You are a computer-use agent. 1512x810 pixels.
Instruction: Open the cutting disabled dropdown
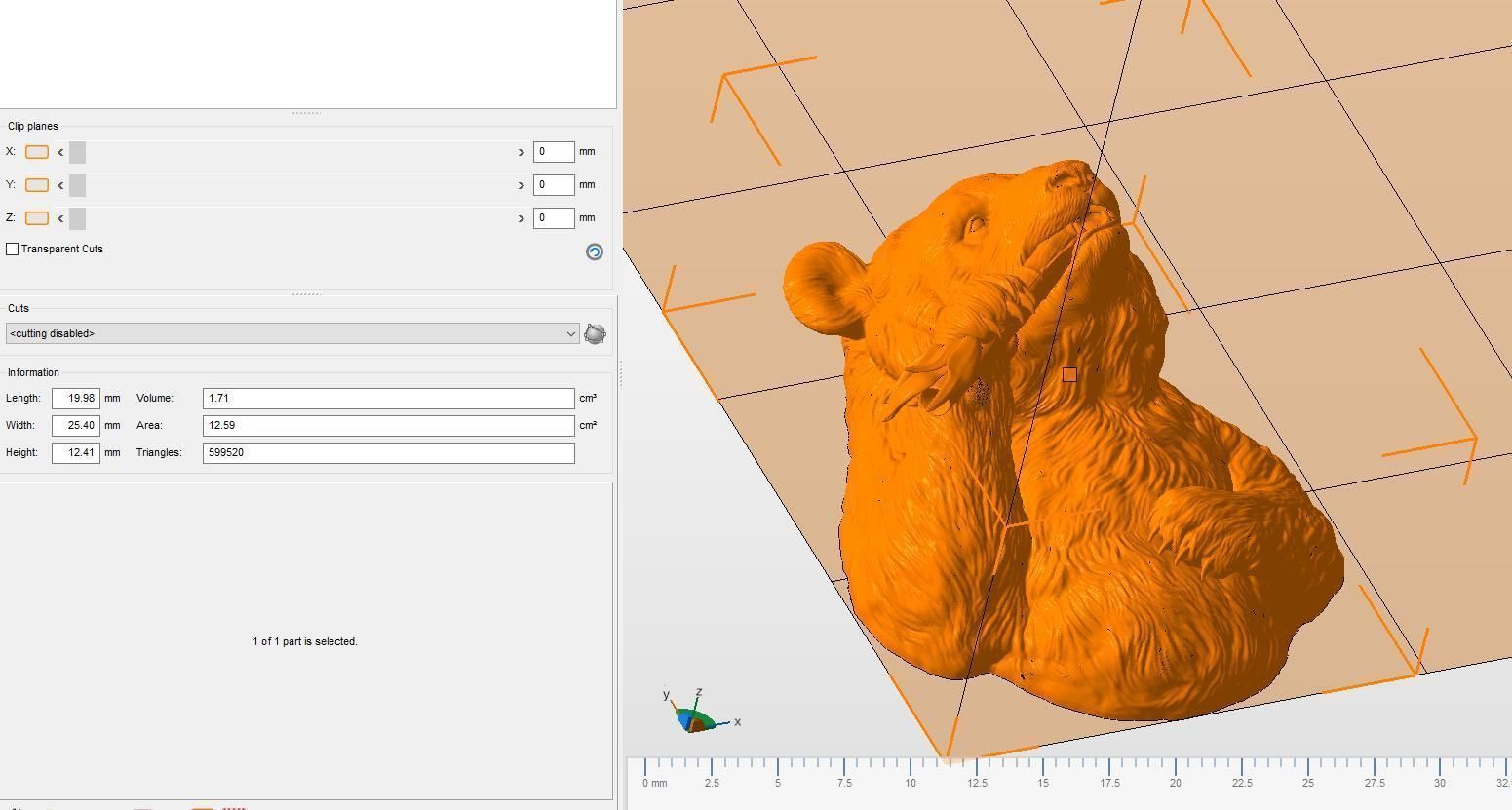pyautogui.click(x=292, y=334)
